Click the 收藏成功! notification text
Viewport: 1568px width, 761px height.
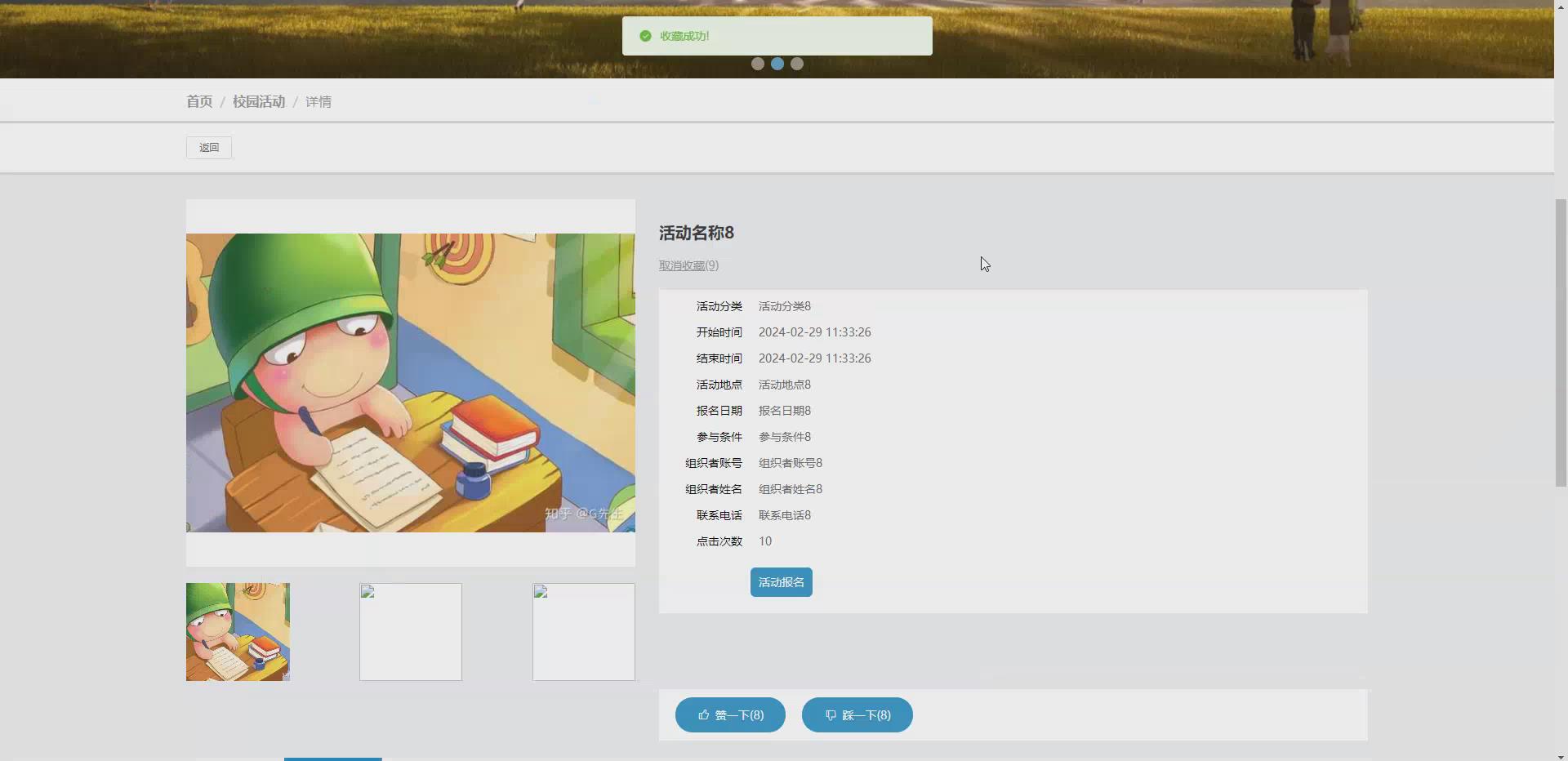pos(684,36)
